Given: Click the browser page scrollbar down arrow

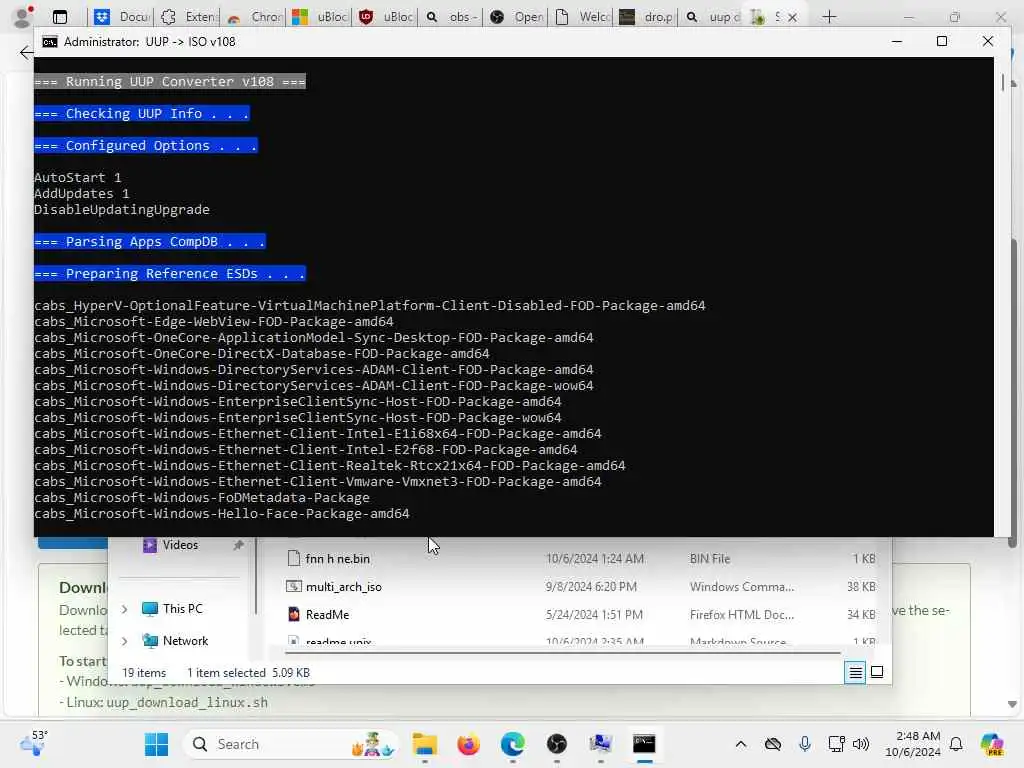Looking at the screenshot, I should (x=1012, y=704).
